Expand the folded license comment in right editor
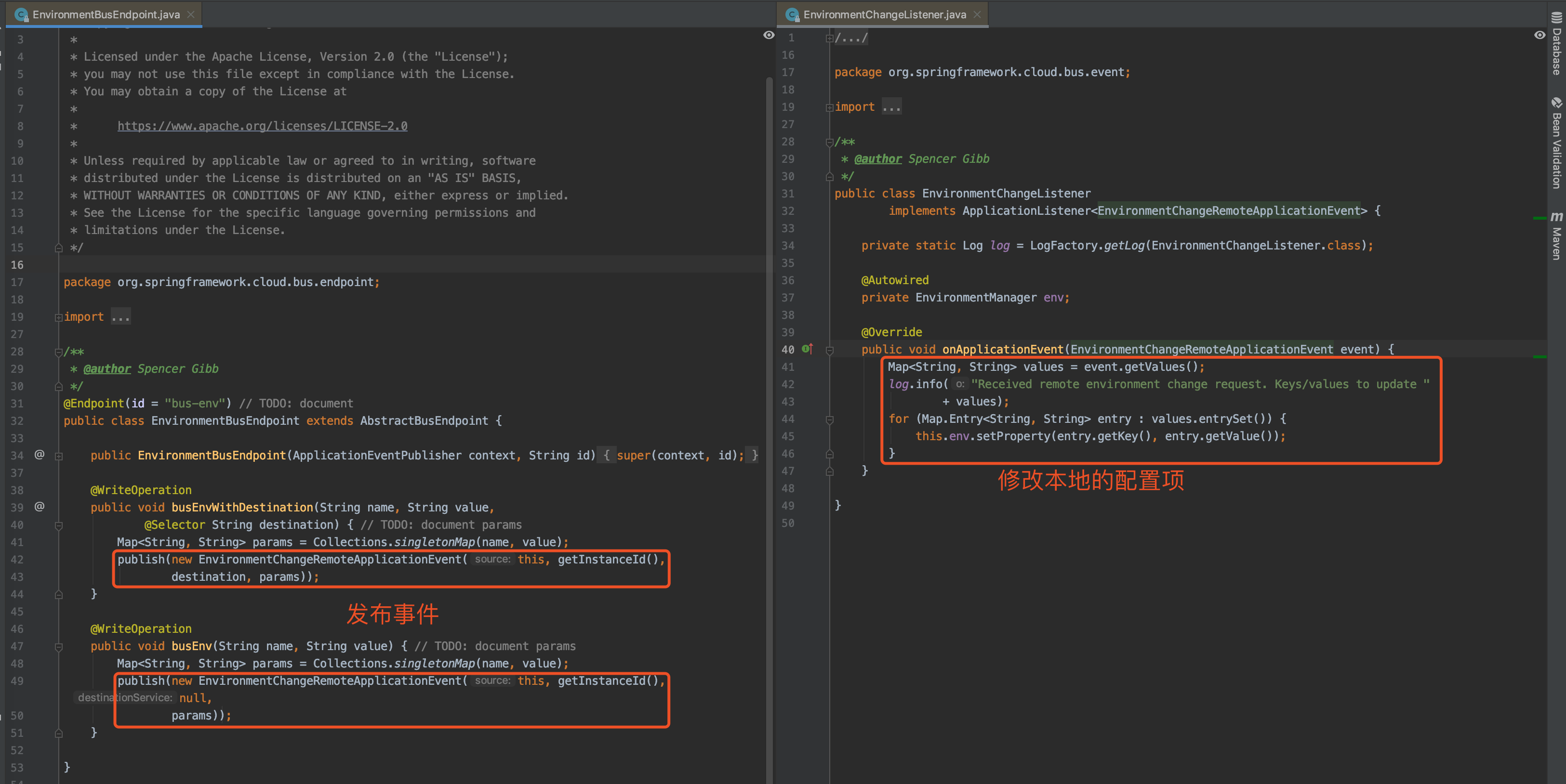 click(829, 39)
